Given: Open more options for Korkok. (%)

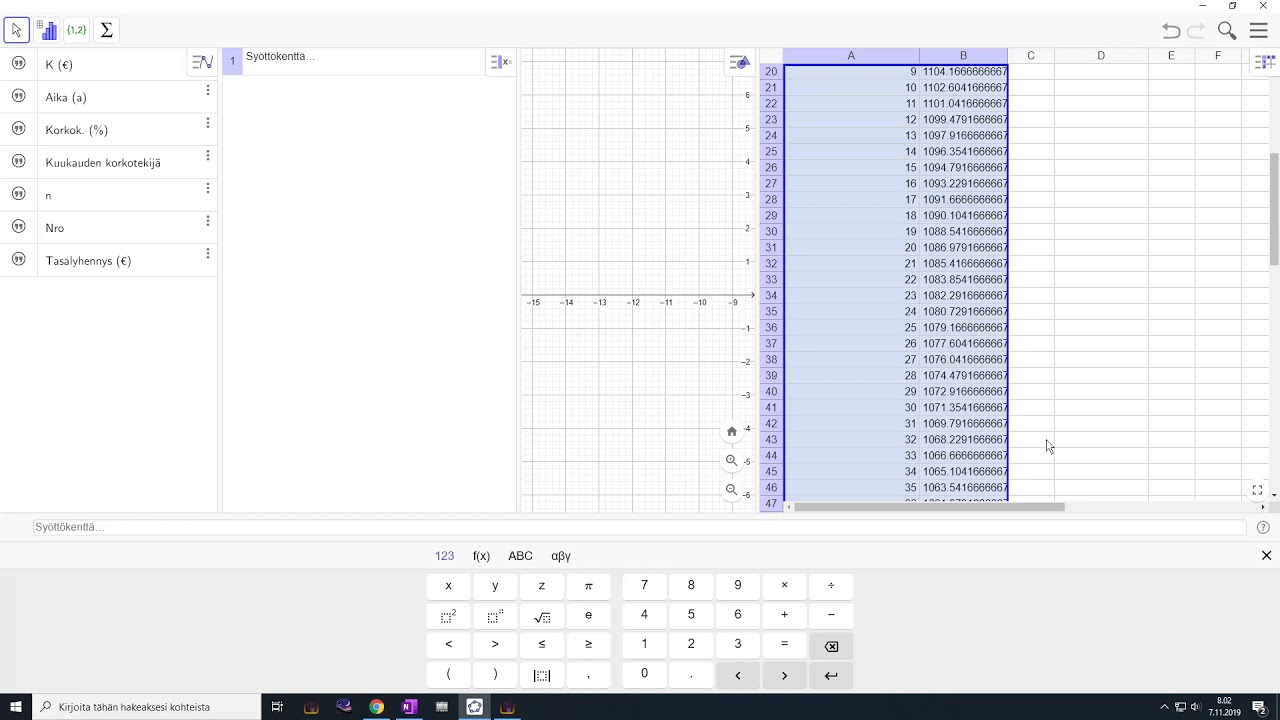Looking at the screenshot, I should pos(208,123).
